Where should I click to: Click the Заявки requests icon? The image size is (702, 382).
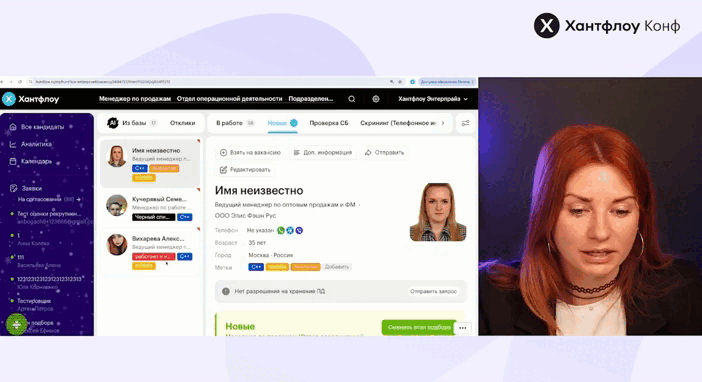point(13,188)
